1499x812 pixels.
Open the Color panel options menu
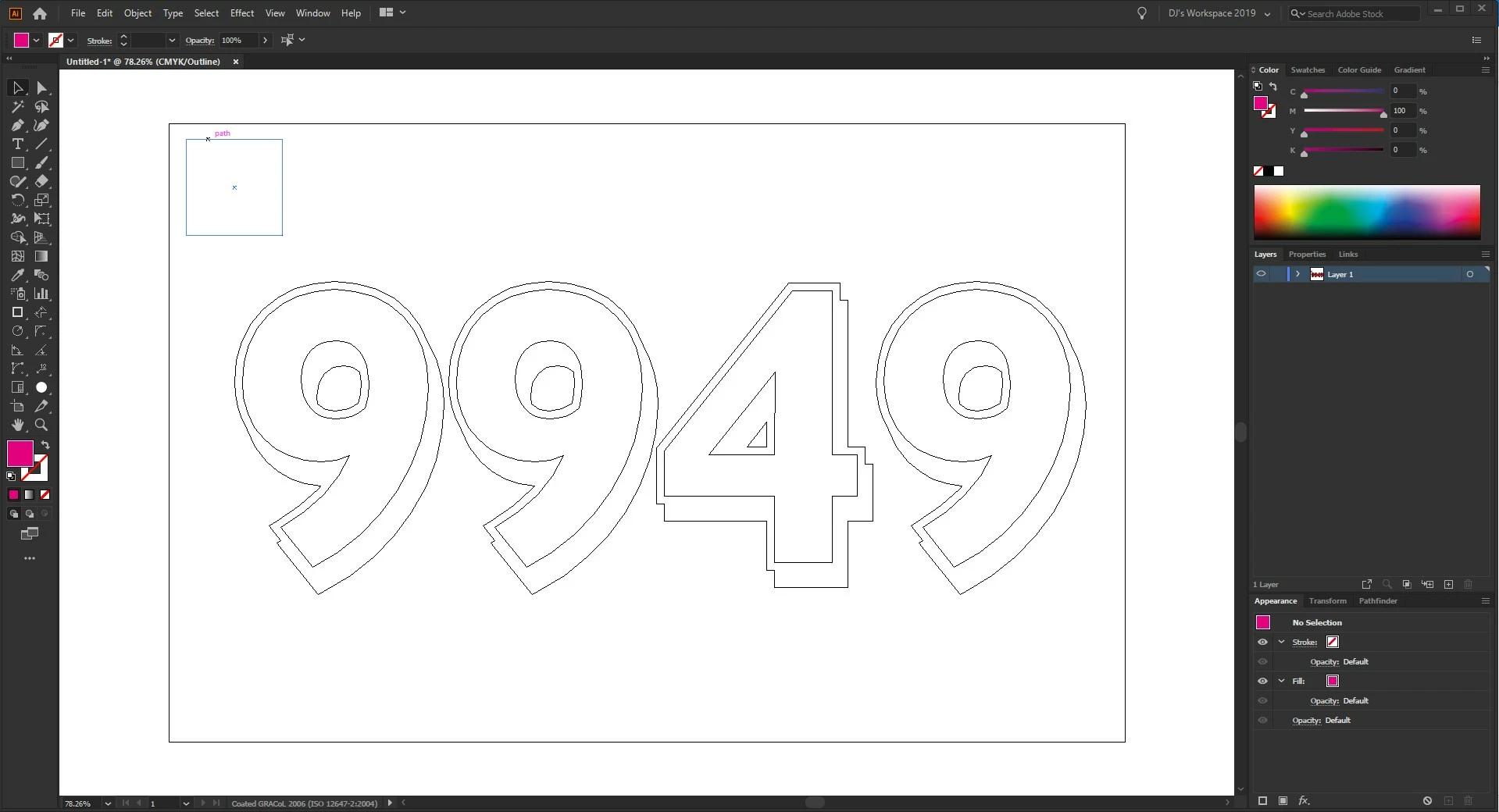click(x=1485, y=70)
